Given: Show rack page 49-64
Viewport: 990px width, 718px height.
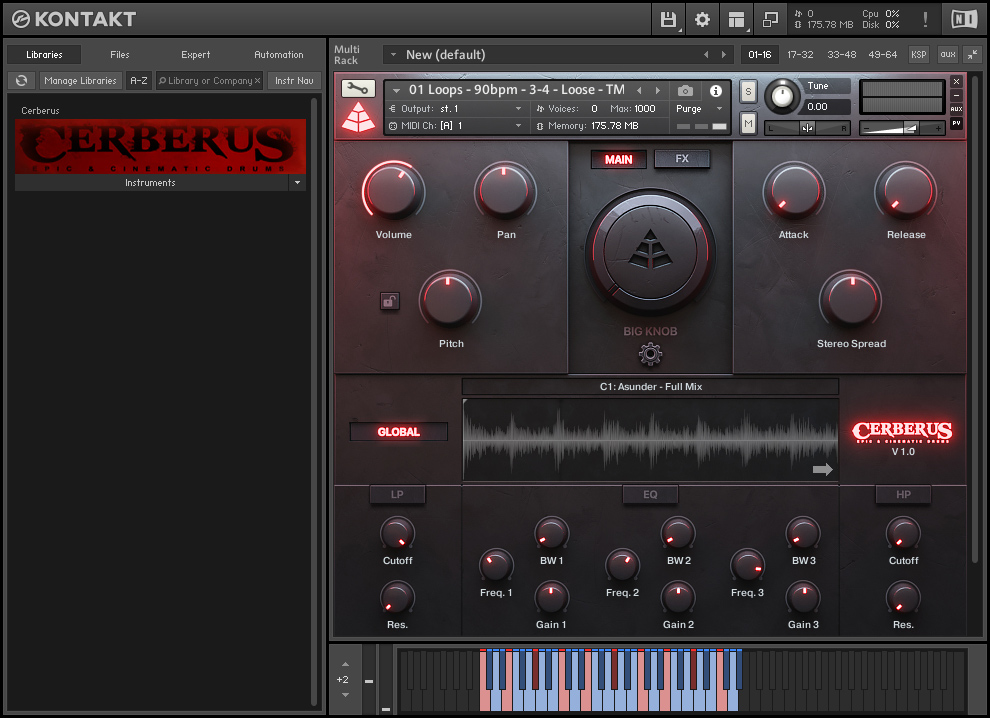Looking at the screenshot, I should (x=883, y=55).
